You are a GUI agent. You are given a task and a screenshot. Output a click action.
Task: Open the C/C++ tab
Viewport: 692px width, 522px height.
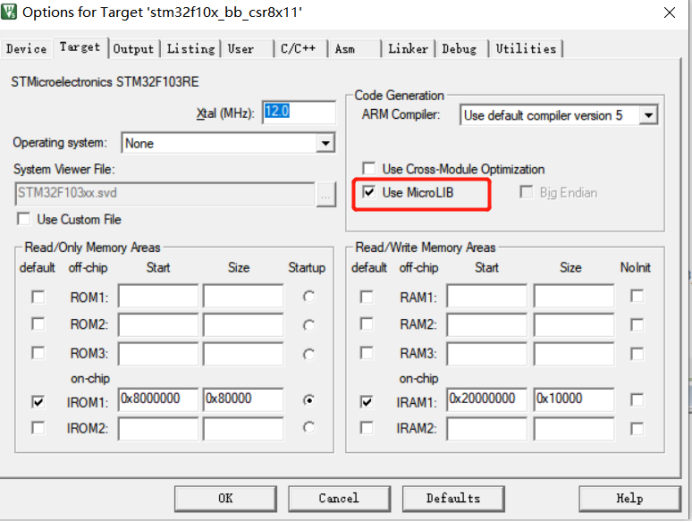pyautogui.click(x=298, y=49)
